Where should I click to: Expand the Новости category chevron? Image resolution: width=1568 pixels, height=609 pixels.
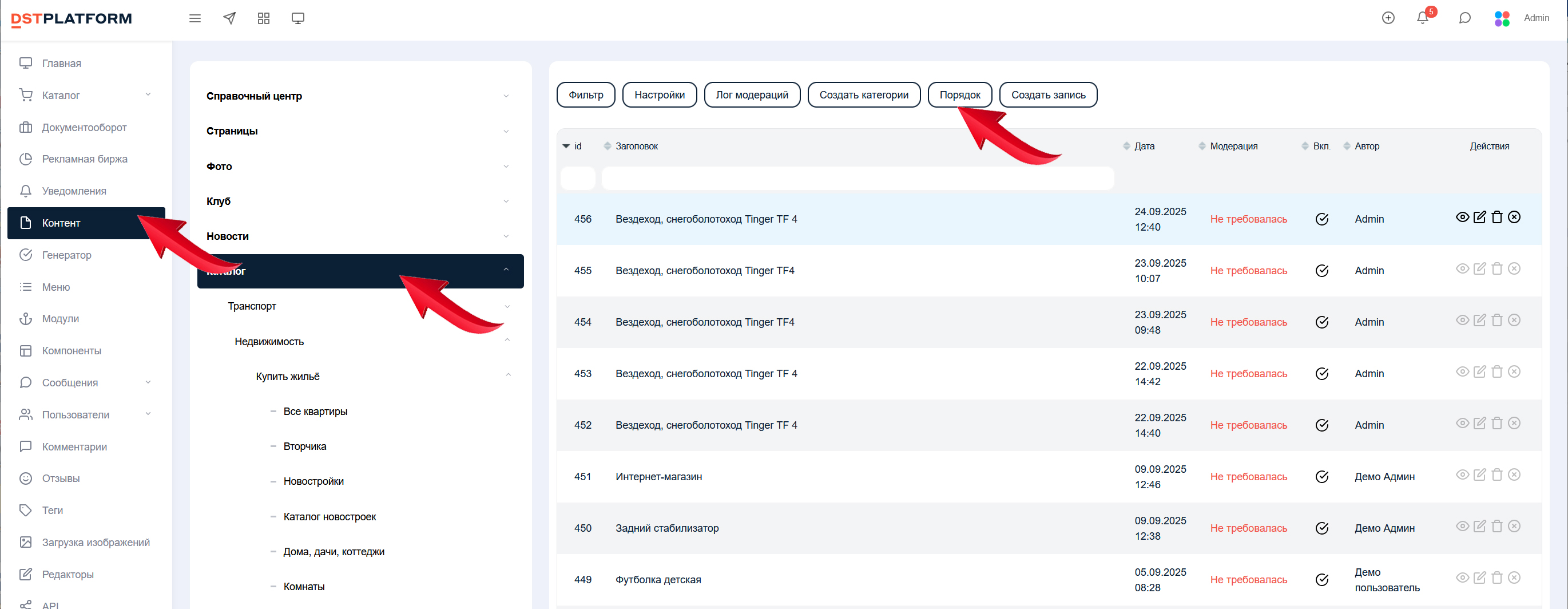coord(506,236)
